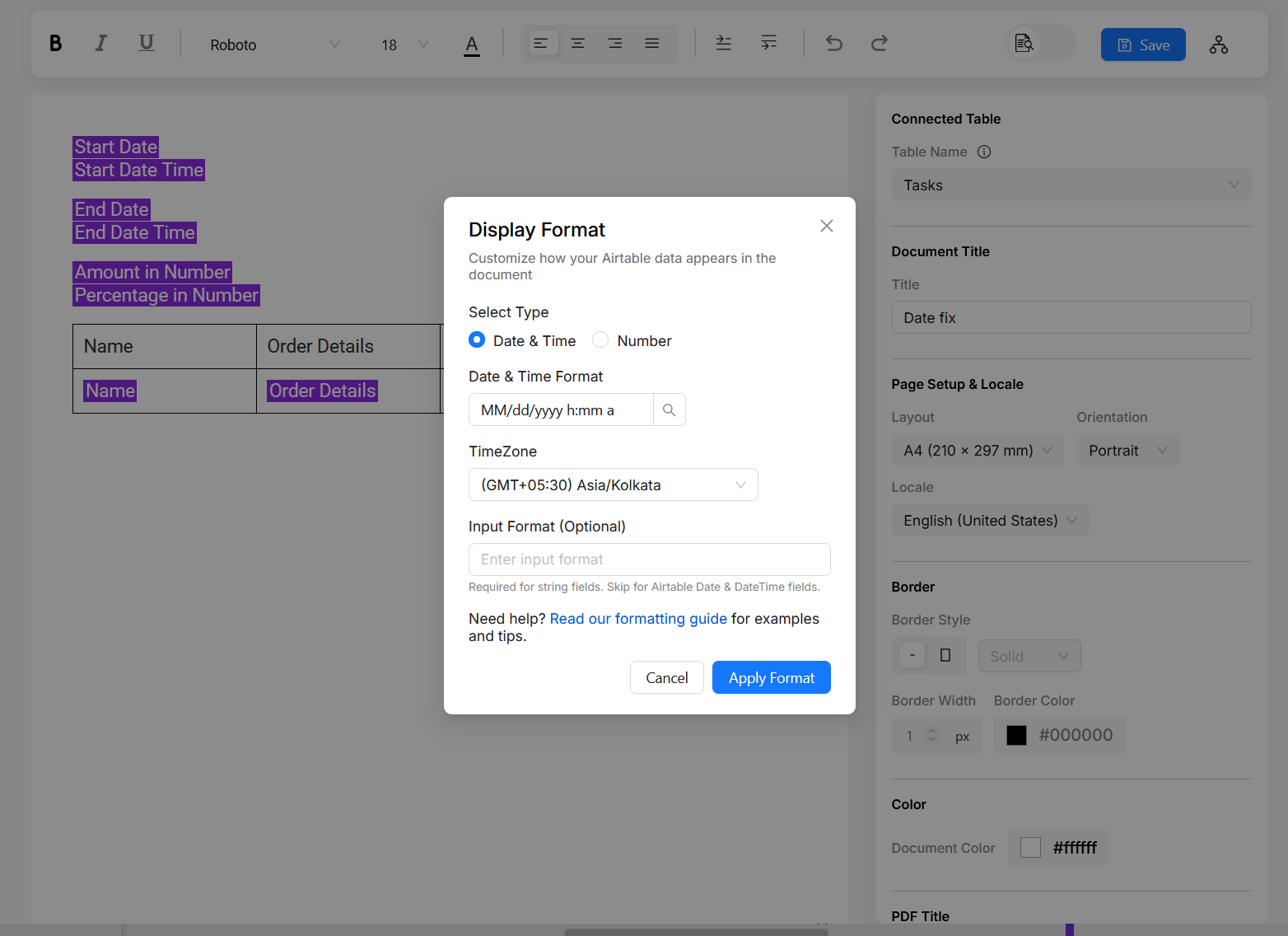Open the Solid border style dropdown

click(1029, 656)
